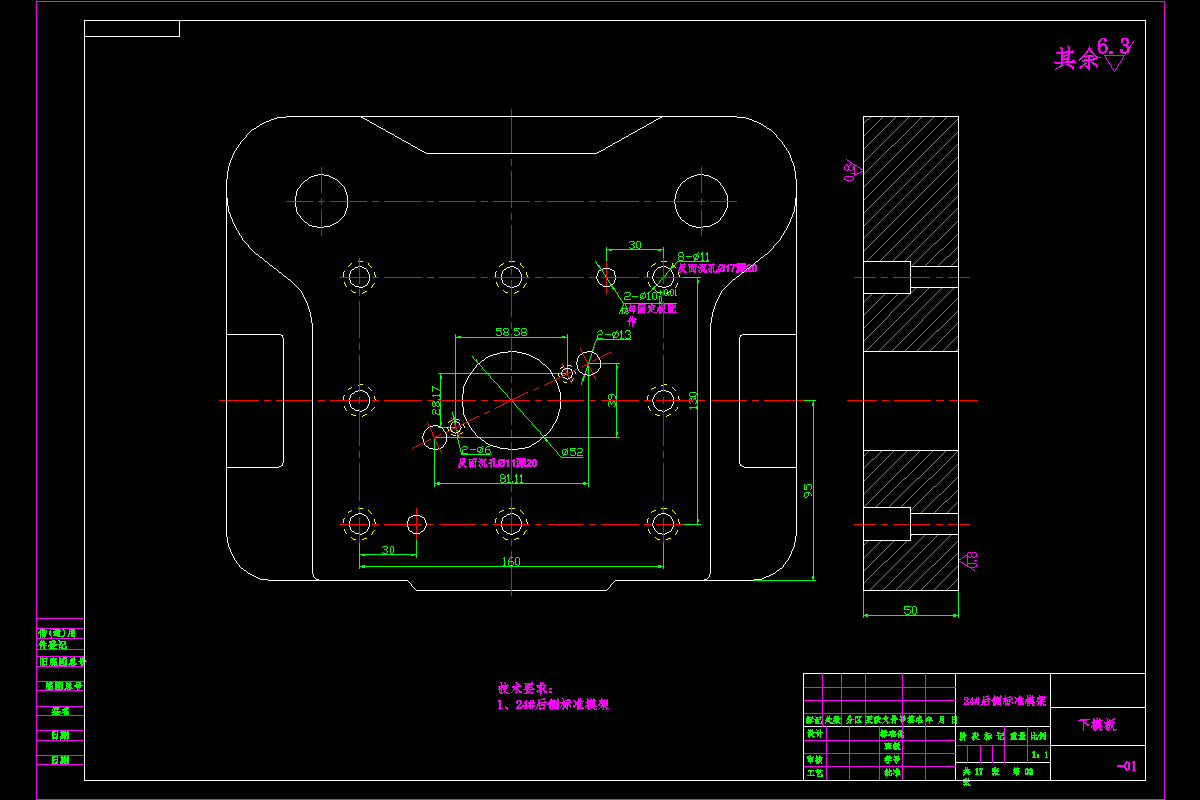Click the large ø52 center circle

pos(511,400)
